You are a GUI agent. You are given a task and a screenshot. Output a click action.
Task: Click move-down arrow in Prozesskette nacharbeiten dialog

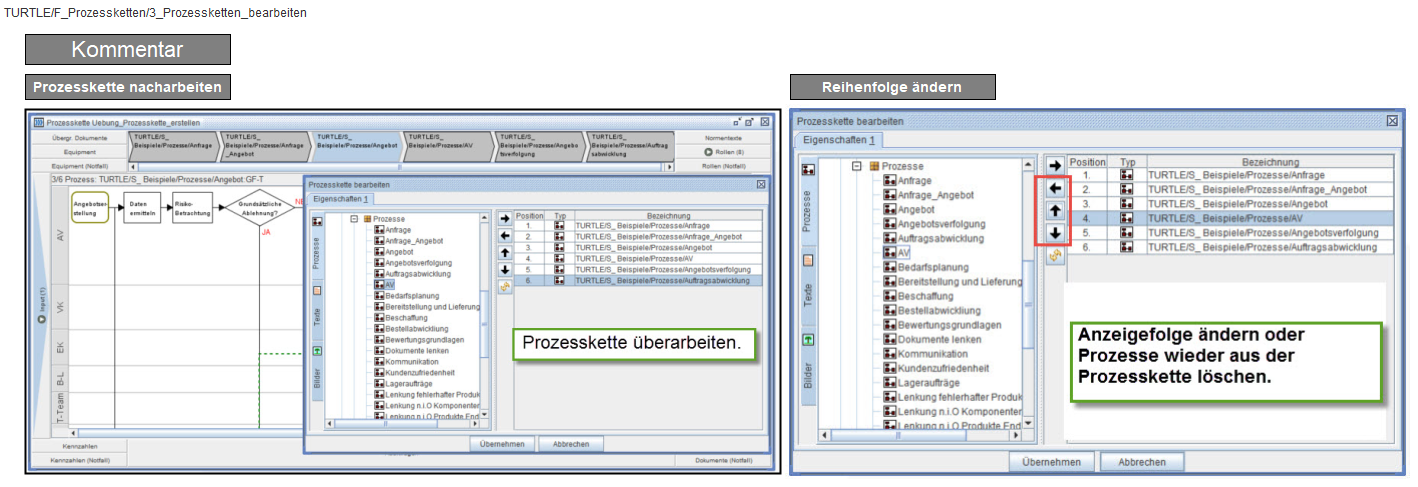coord(505,269)
